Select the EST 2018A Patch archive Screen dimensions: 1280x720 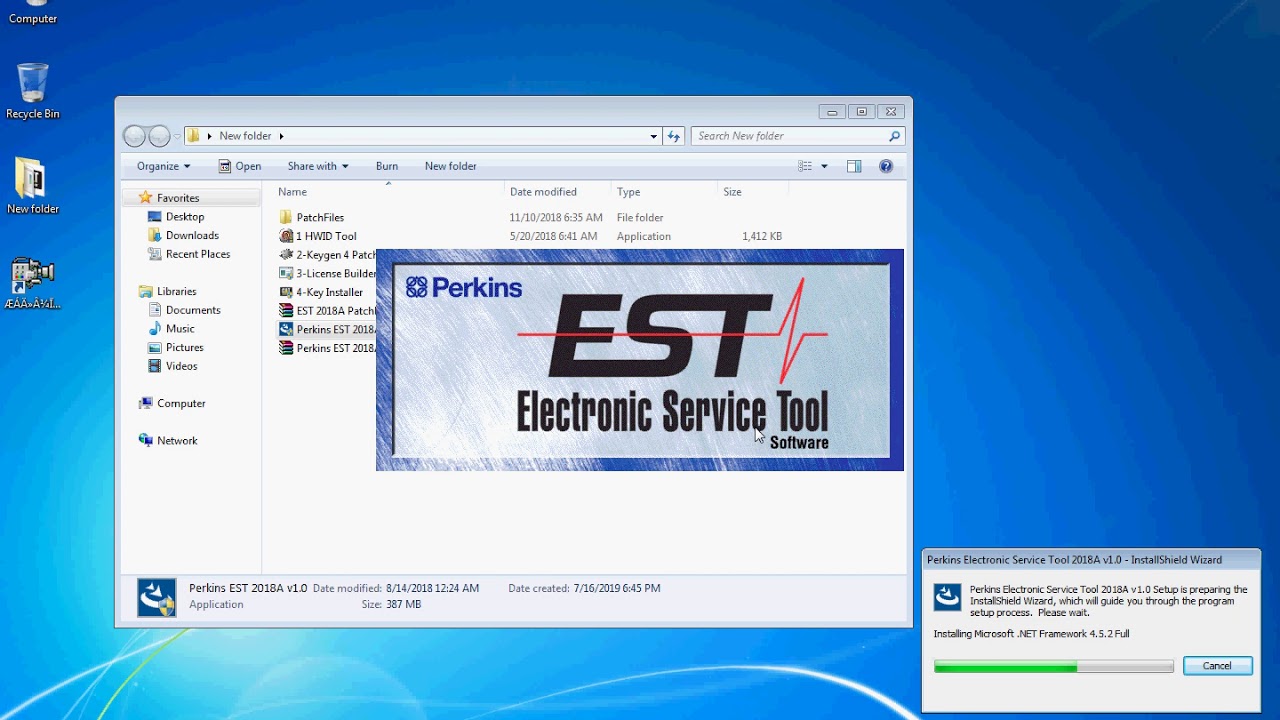(327, 311)
